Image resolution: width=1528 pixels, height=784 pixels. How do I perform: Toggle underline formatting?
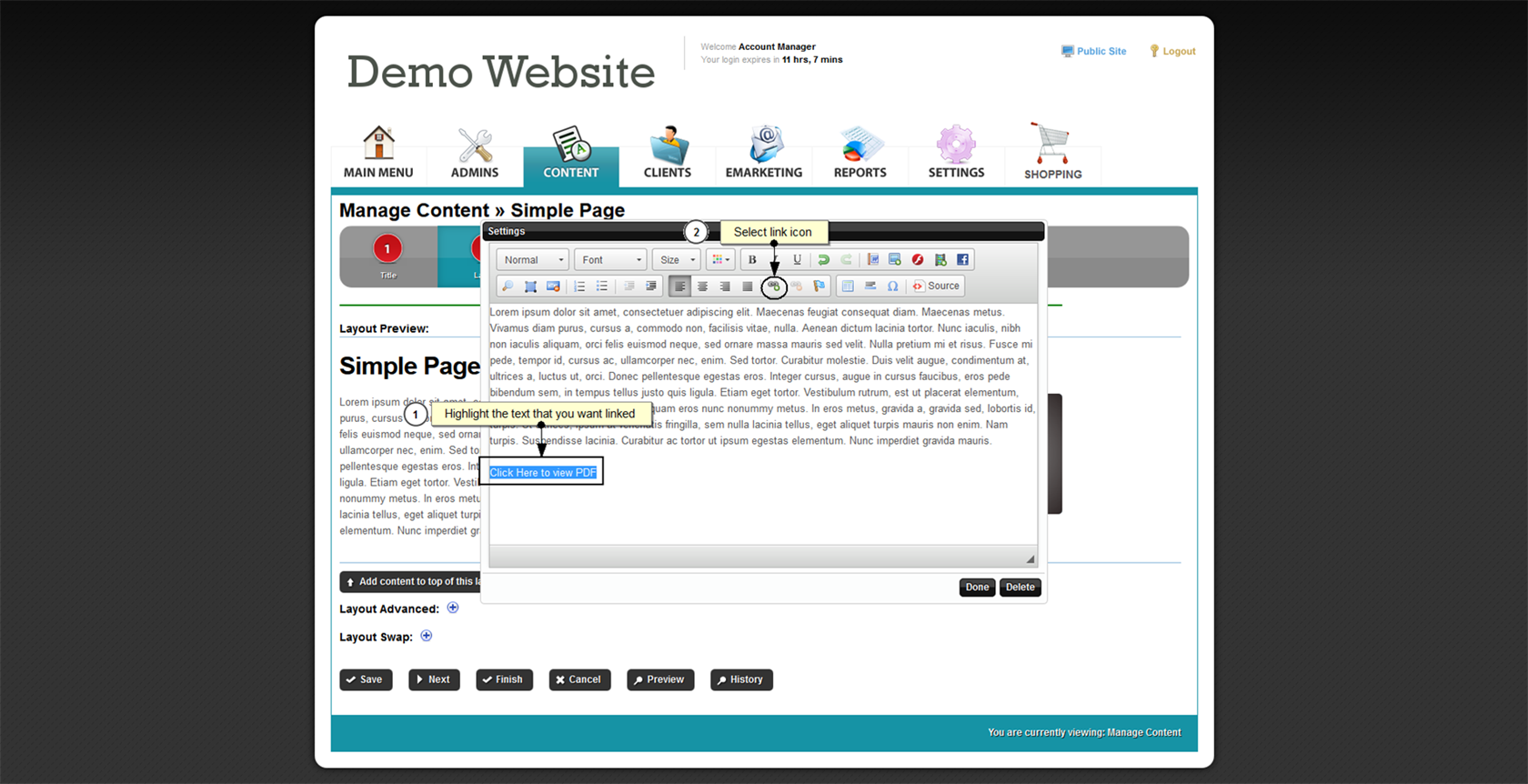point(797,260)
